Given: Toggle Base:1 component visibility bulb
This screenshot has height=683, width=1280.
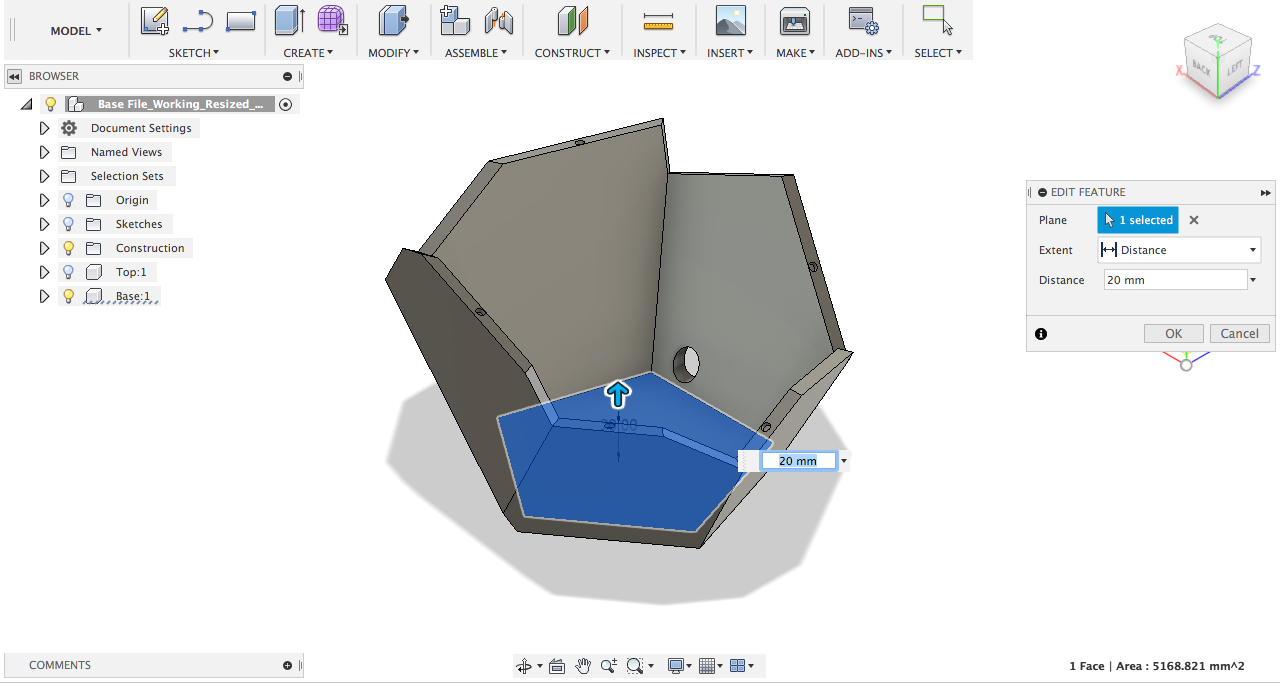Looking at the screenshot, I should coord(69,296).
